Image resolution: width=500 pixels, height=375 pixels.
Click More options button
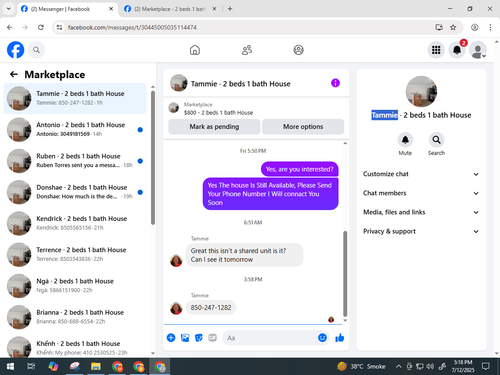click(303, 127)
